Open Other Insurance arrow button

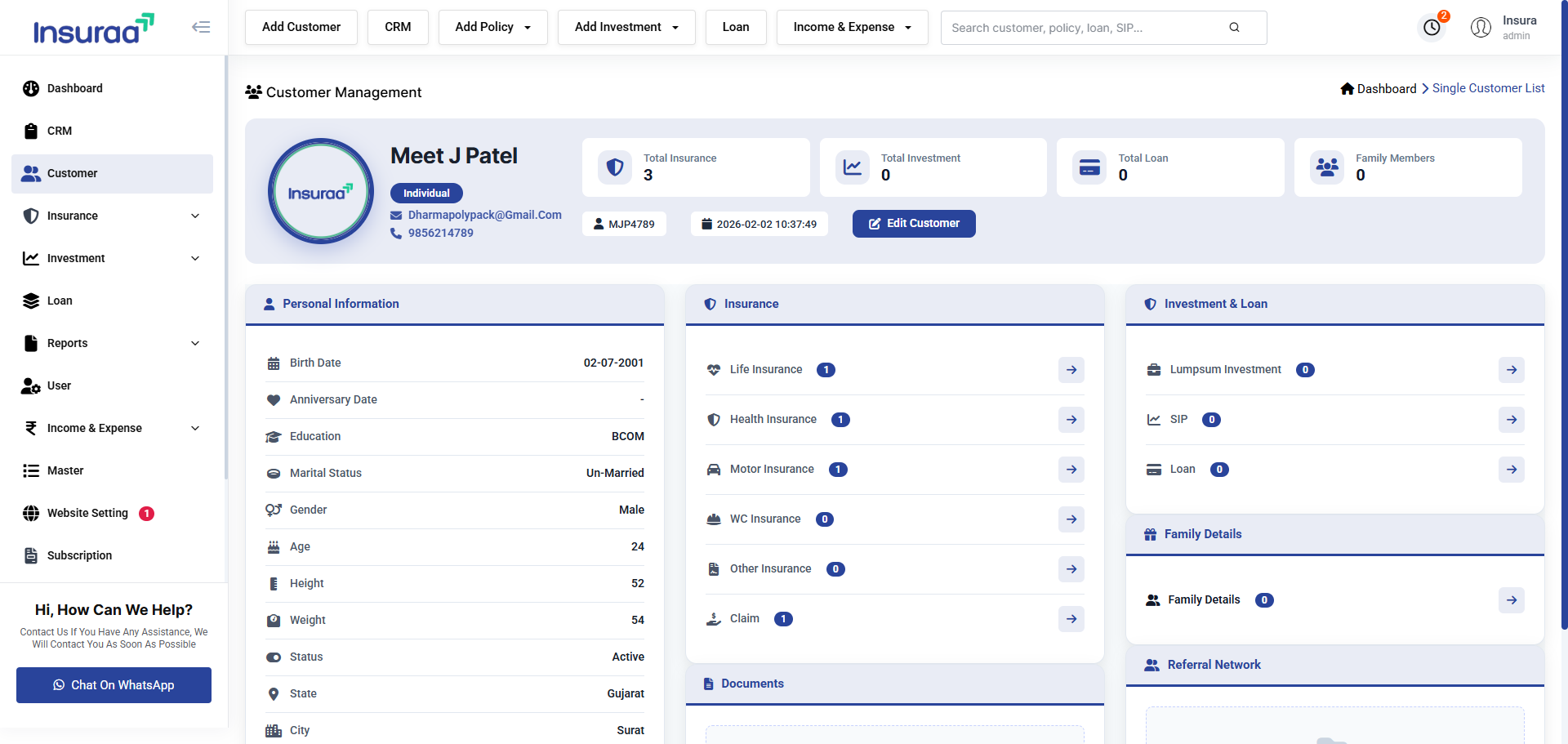(1071, 569)
